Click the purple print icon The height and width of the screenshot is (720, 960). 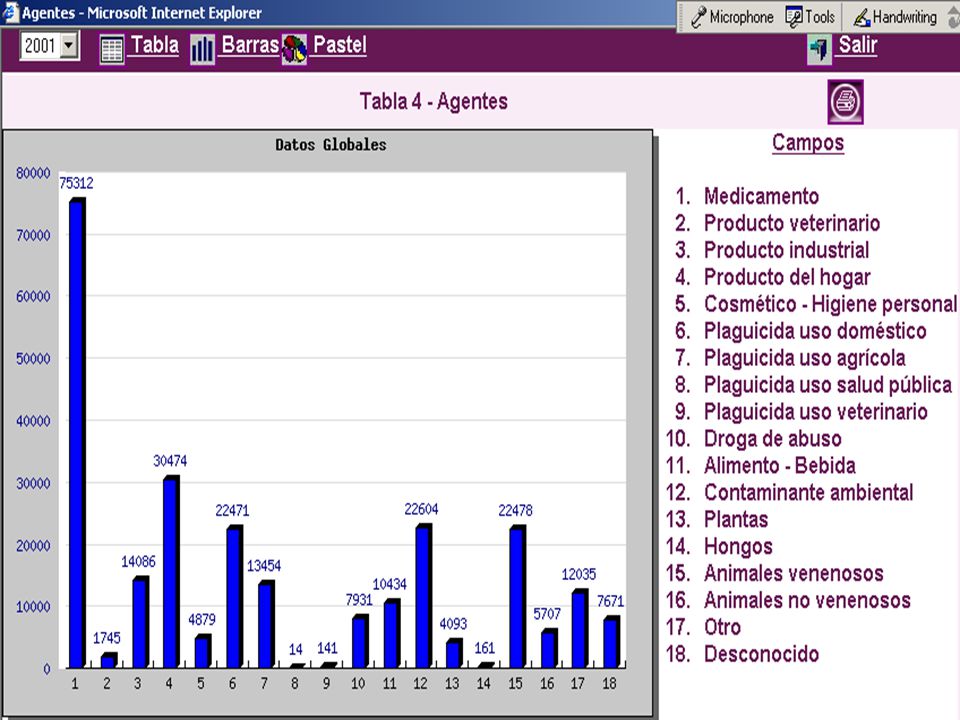pos(846,102)
